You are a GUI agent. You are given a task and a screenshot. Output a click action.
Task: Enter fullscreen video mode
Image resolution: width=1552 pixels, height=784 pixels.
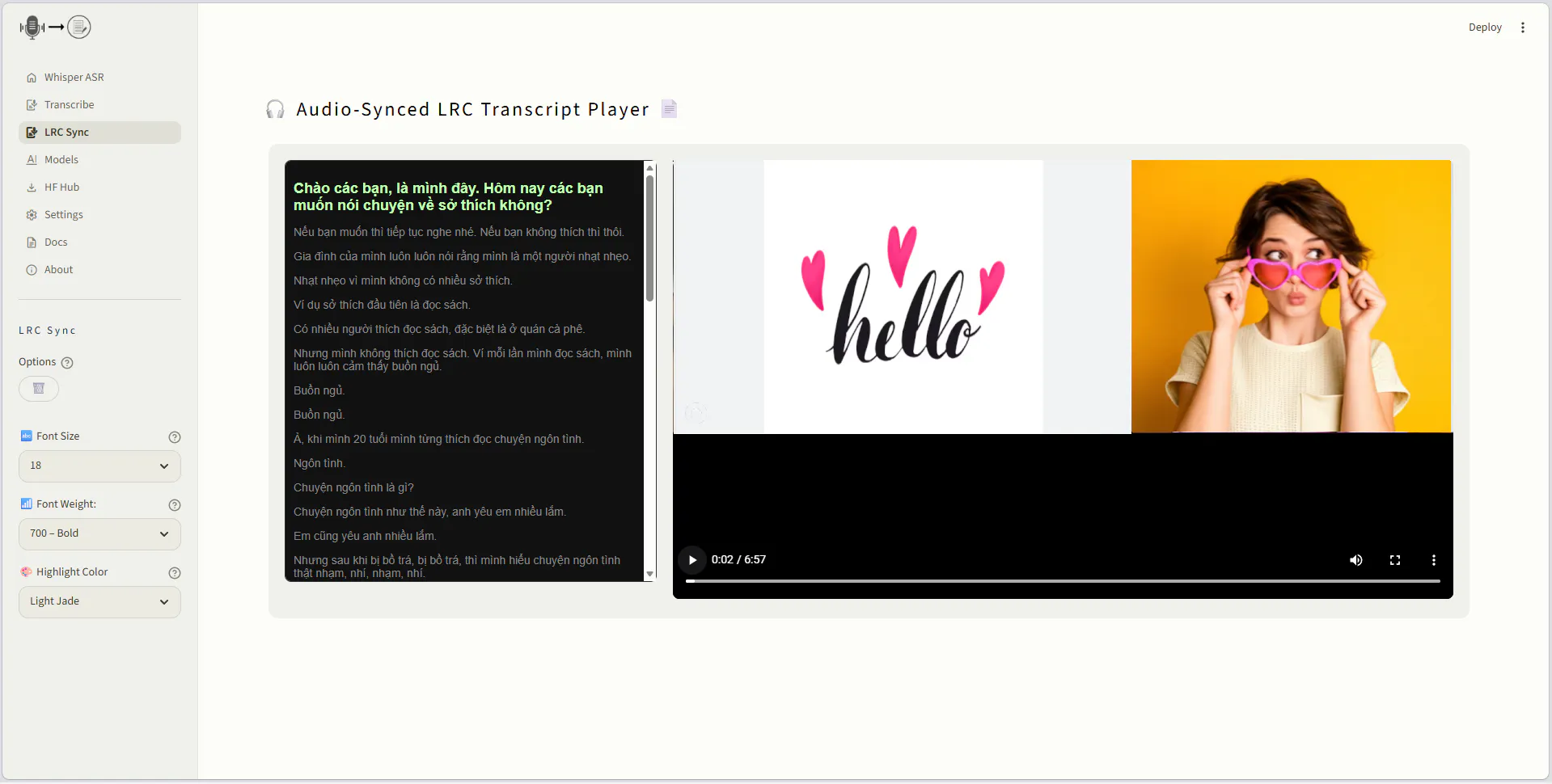tap(1395, 560)
